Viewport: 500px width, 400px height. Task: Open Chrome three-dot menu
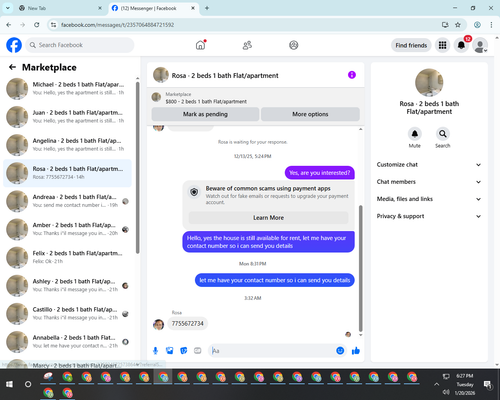(491, 25)
